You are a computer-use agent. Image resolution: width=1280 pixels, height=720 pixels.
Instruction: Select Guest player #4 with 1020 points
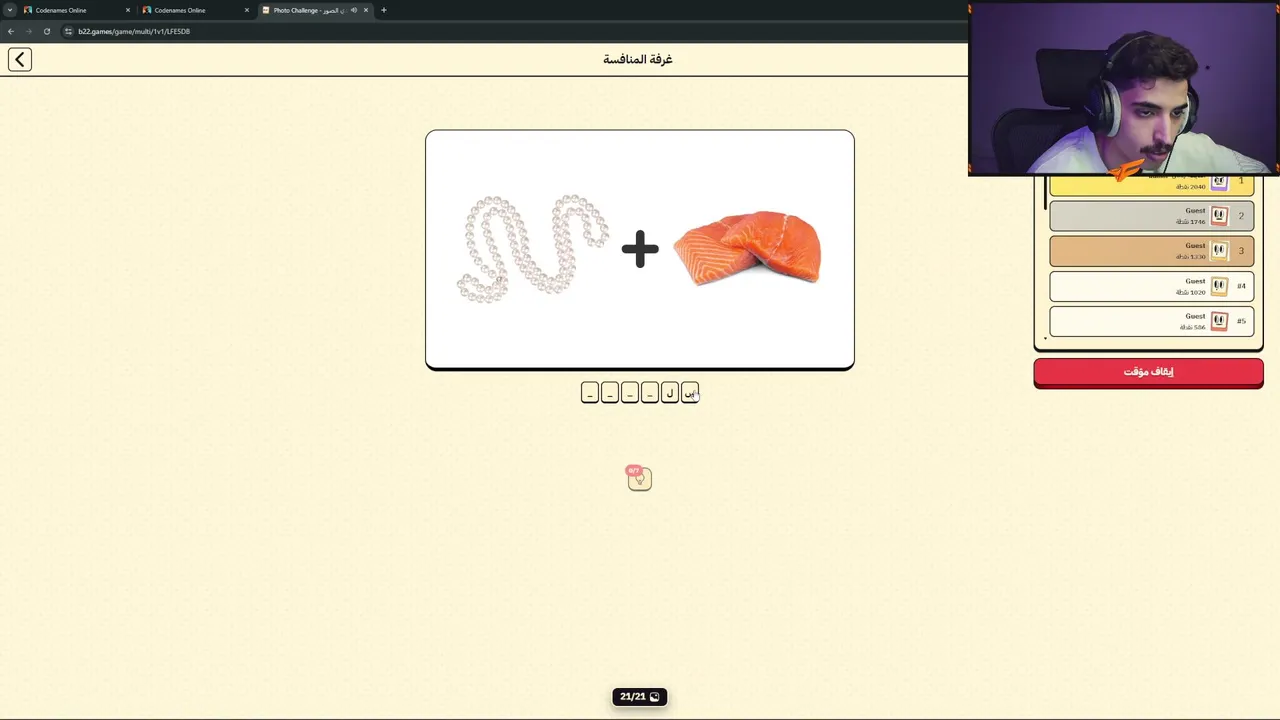pos(1151,286)
